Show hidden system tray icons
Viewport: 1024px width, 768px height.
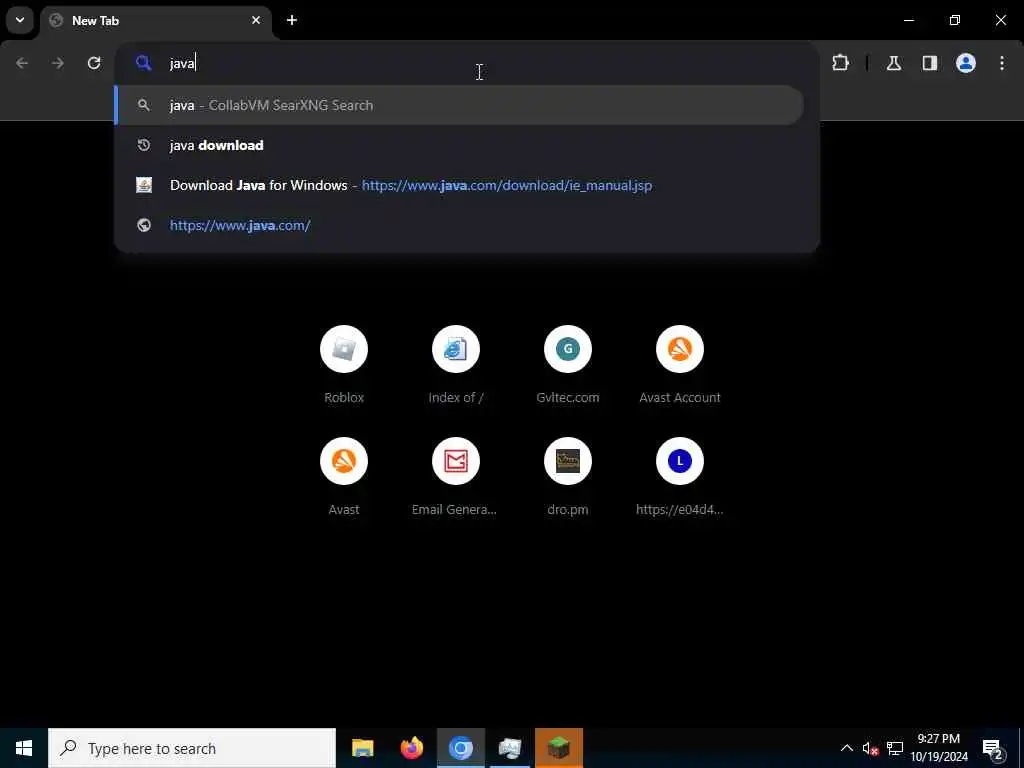pyautogui.click(x=846, y=748)
